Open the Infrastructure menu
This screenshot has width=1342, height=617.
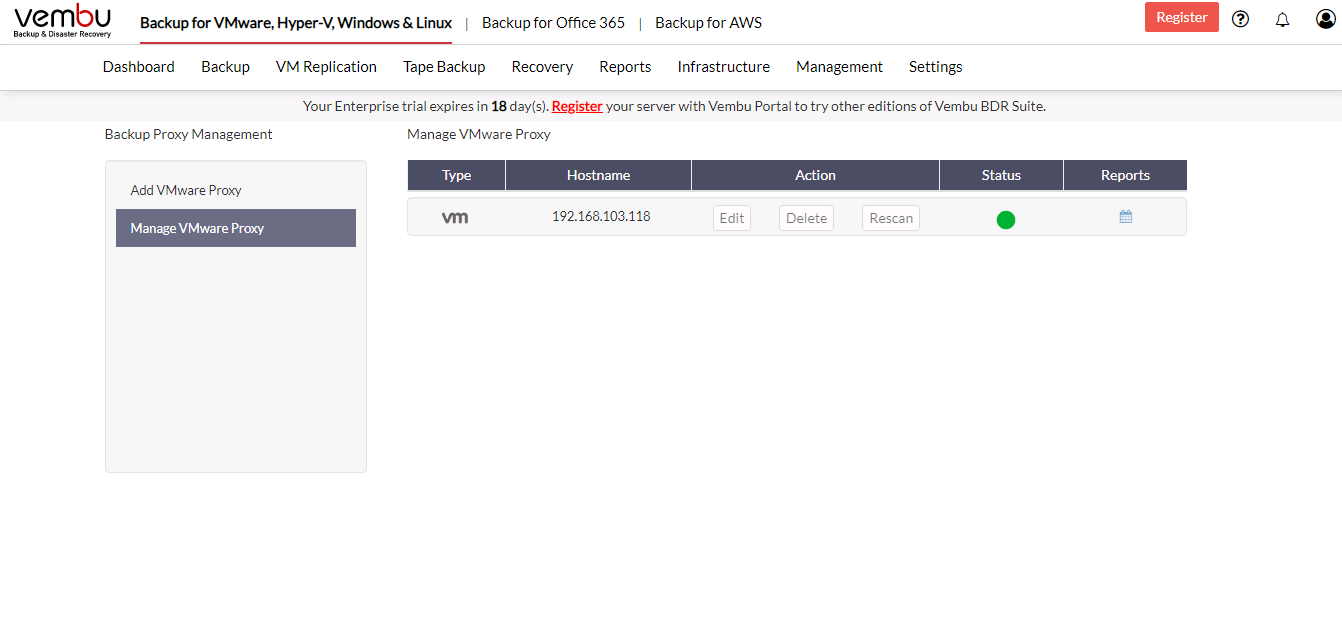[x=724, y=67]
